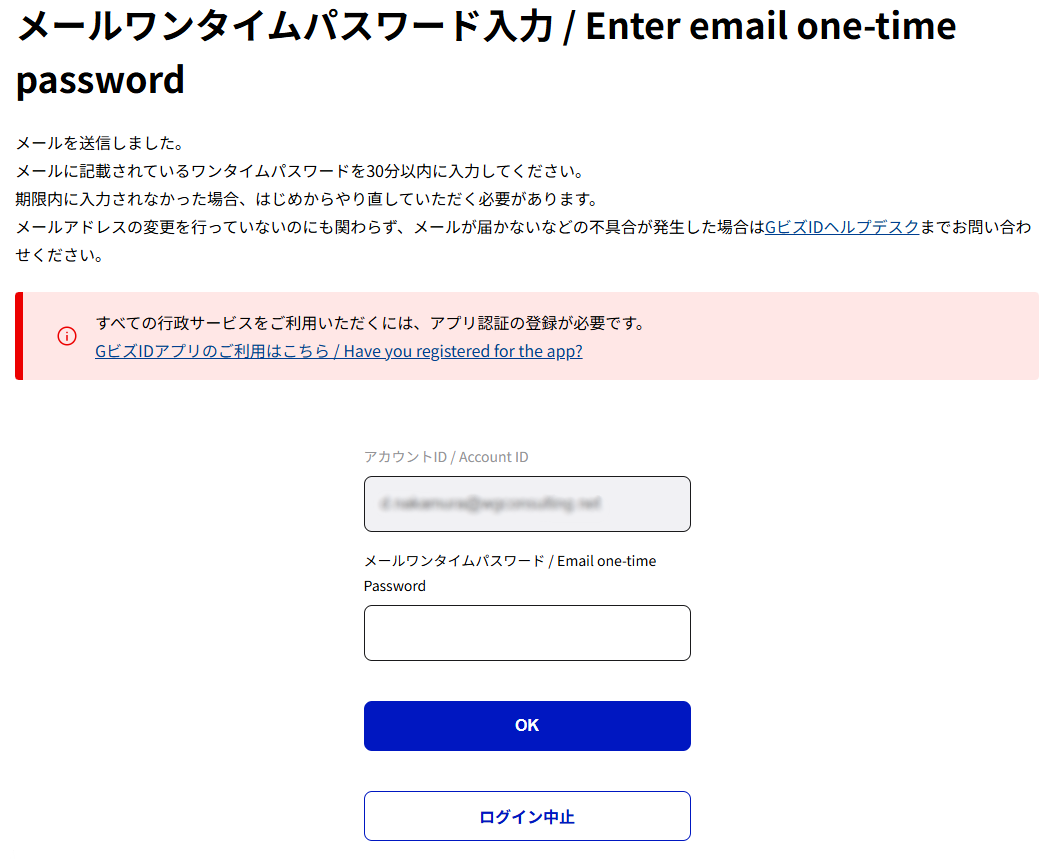Click the email one-time password input field
This screenshot has height=859, width=1056.
tap(527, 632)
